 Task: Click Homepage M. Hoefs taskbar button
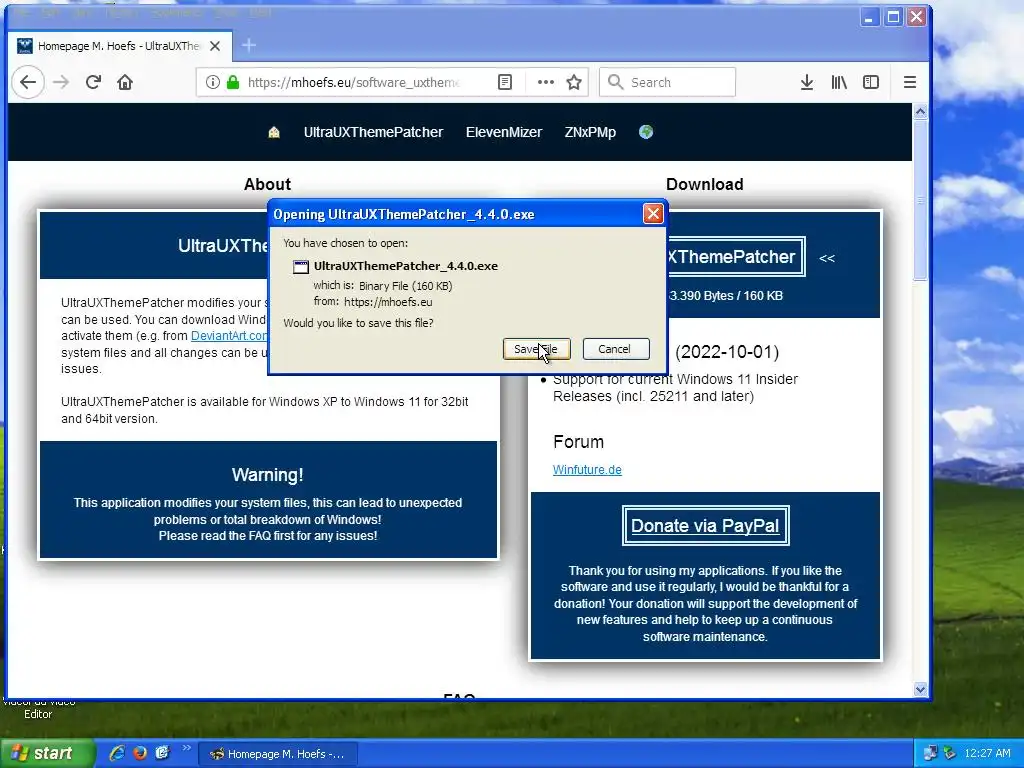click(278, 754)
